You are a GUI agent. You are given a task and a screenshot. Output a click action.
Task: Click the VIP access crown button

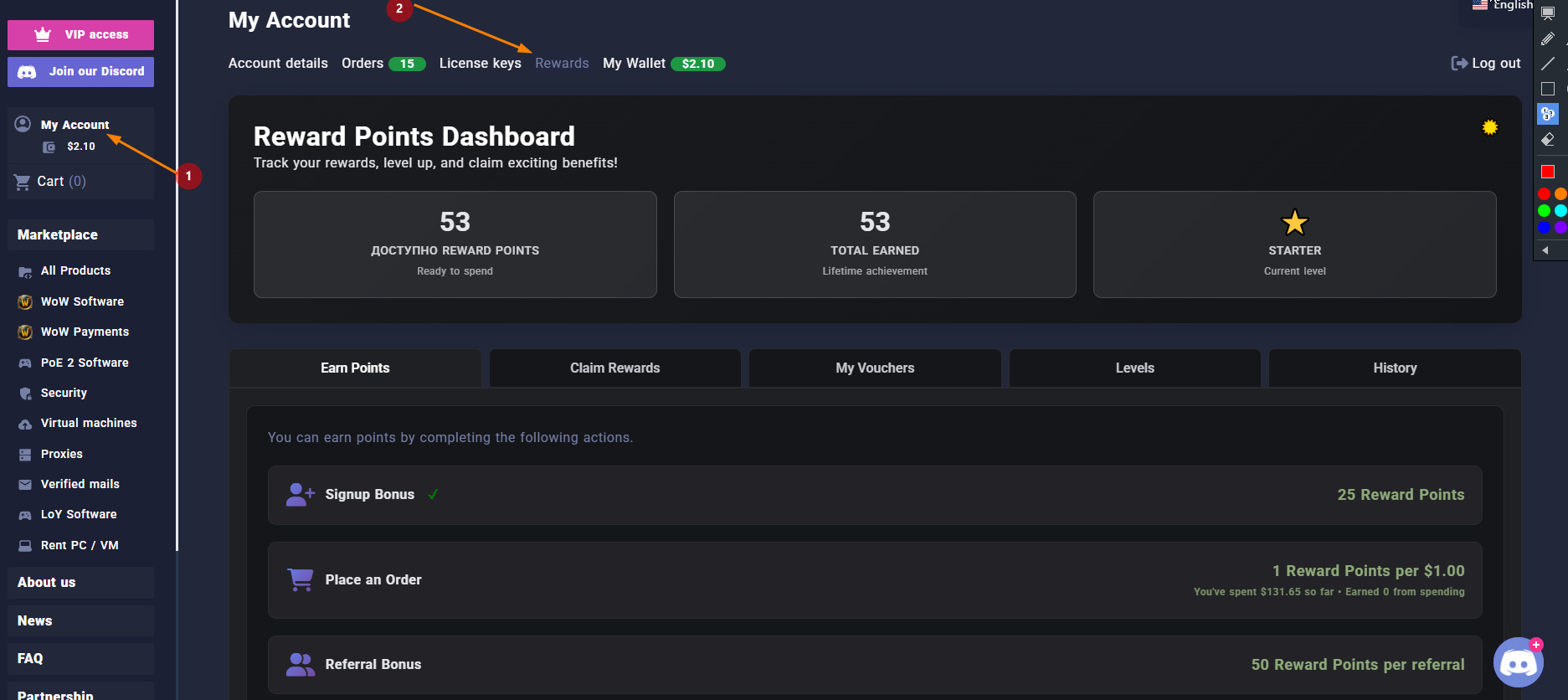pyautogui.click(x=80, y=35)
